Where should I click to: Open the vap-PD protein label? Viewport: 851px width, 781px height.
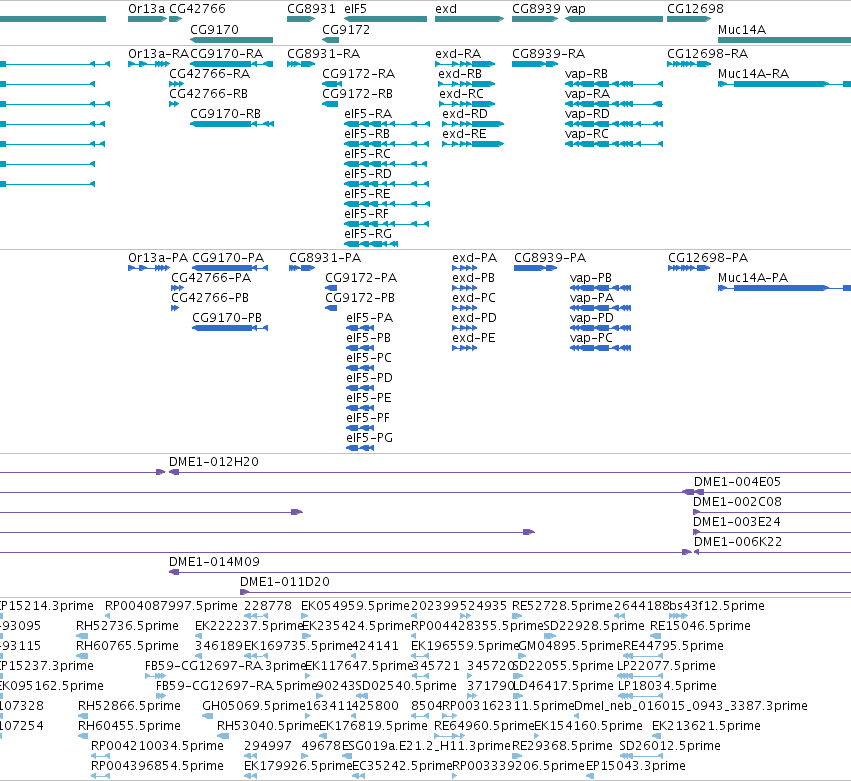point(592,318)
